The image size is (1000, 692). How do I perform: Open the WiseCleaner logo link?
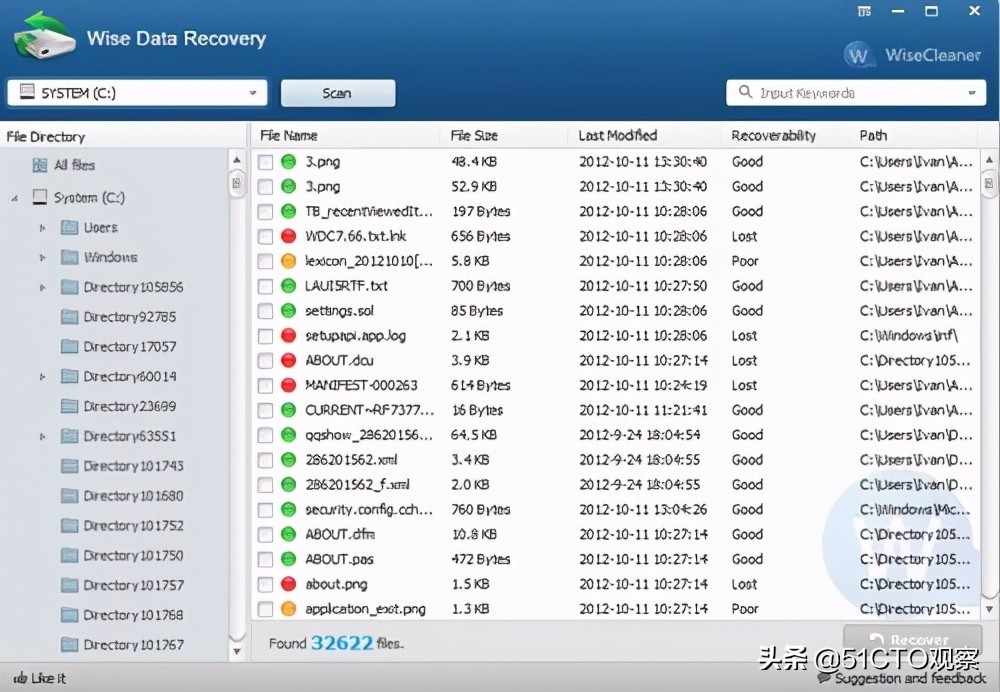point(913,55)
